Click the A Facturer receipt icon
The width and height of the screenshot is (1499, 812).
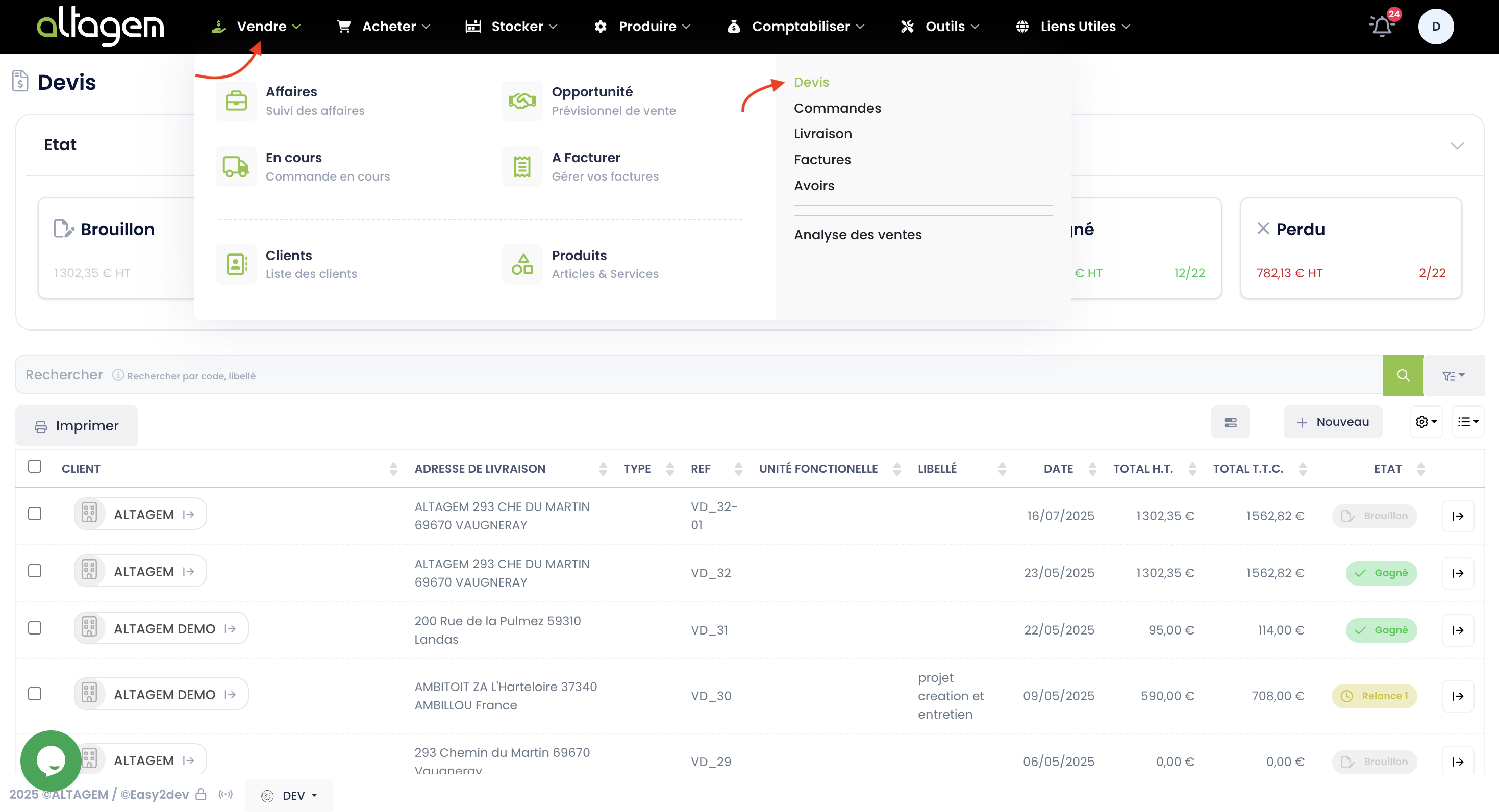pyautogui.click(x=522, y=166)
